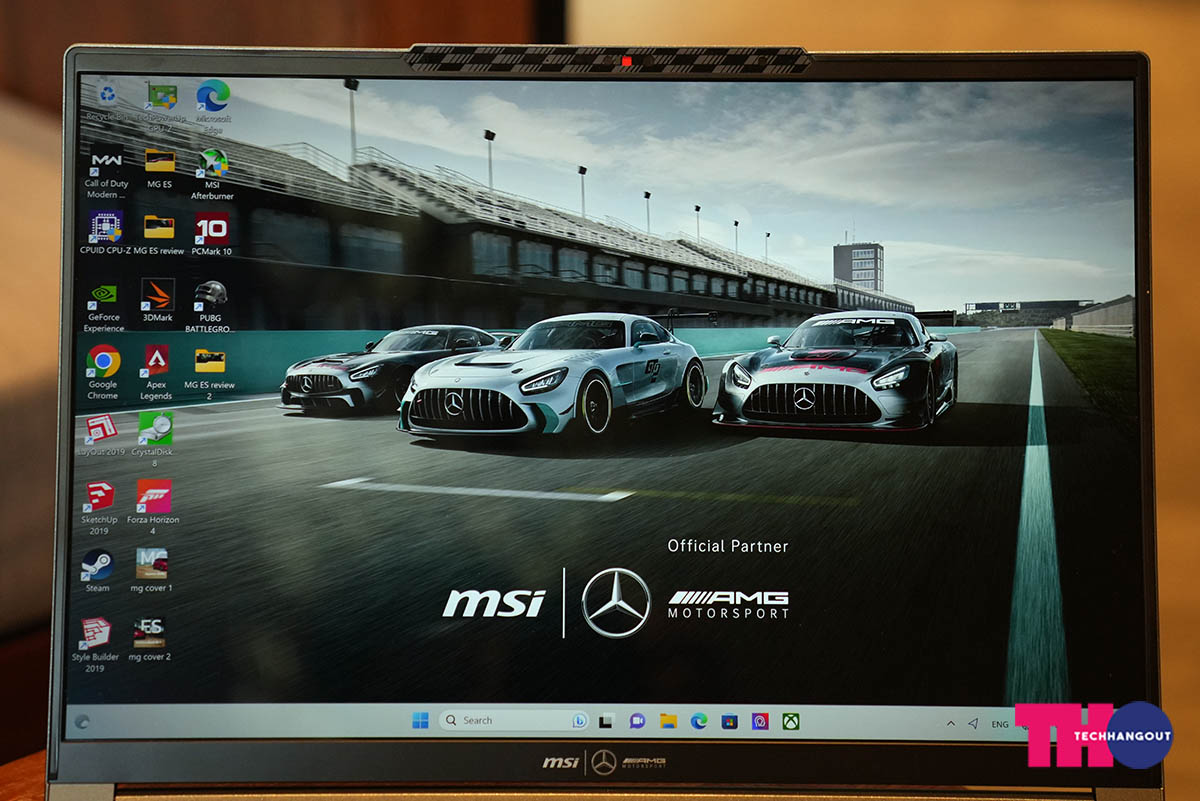Open the purple Chat taskbar icon
The height and width of the screenshot is (801, 1200).
(637, 720)
